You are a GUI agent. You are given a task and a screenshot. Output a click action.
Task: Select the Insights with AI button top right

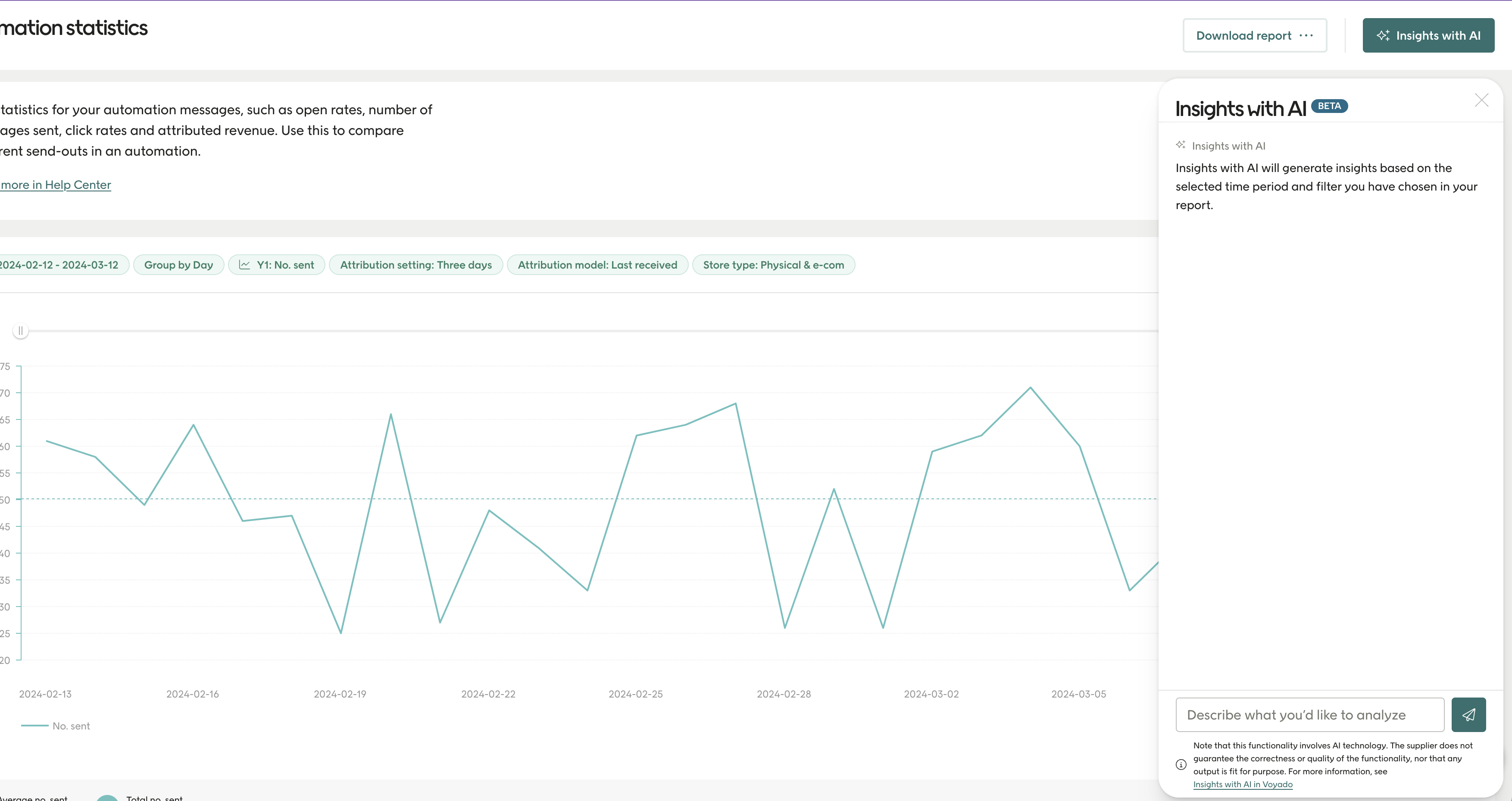click(1429, 35)
